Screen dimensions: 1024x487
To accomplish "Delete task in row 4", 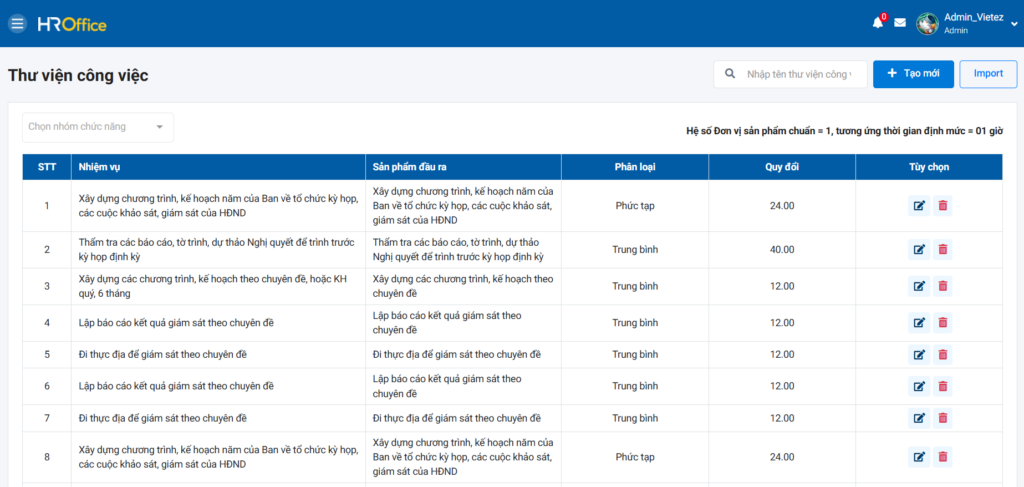I will [x=943, y=323].
